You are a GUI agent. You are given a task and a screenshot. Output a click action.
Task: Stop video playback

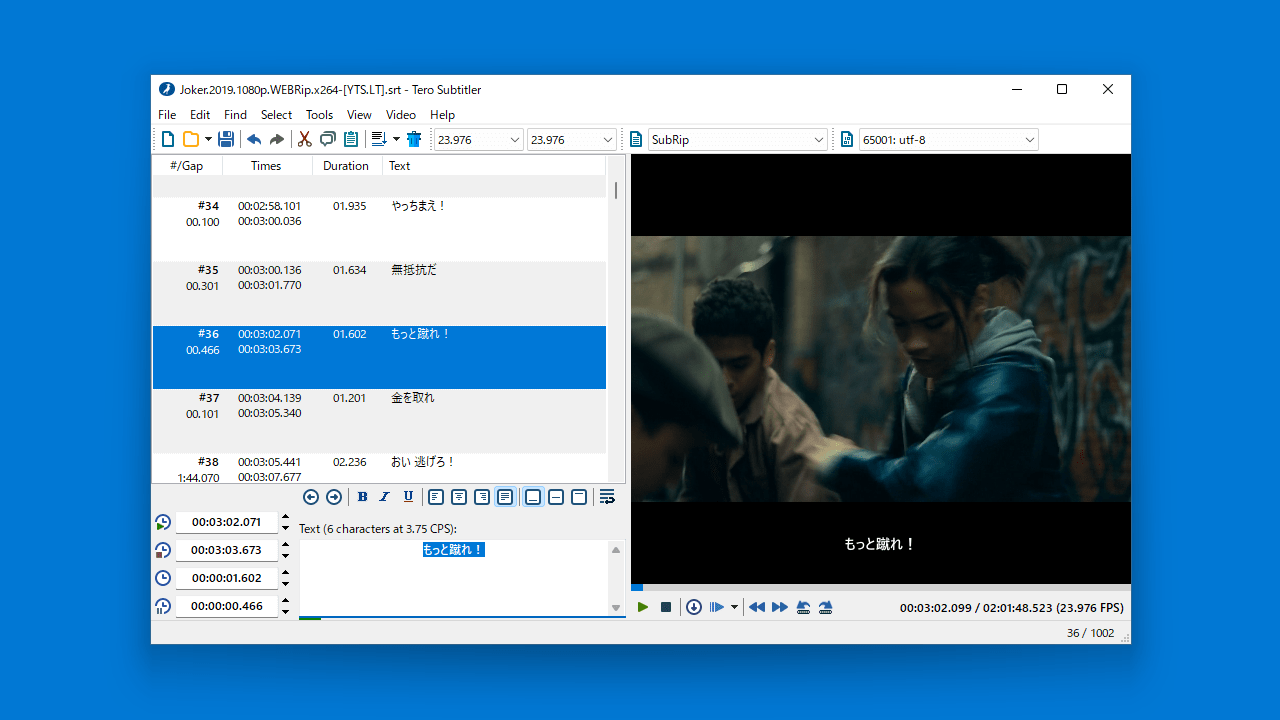coord(666,607)
